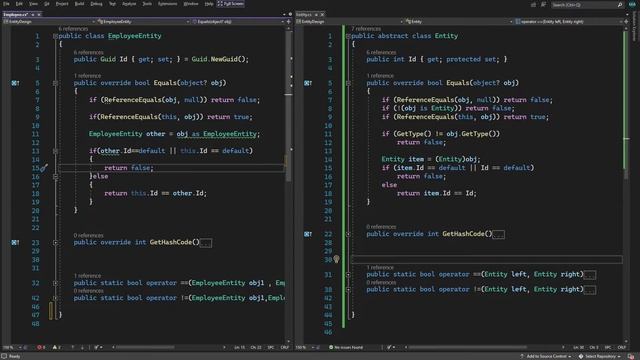
Task: Open the EmployeeEntity type dropdown
Action: pyautogui.click(x=143, y=22)
